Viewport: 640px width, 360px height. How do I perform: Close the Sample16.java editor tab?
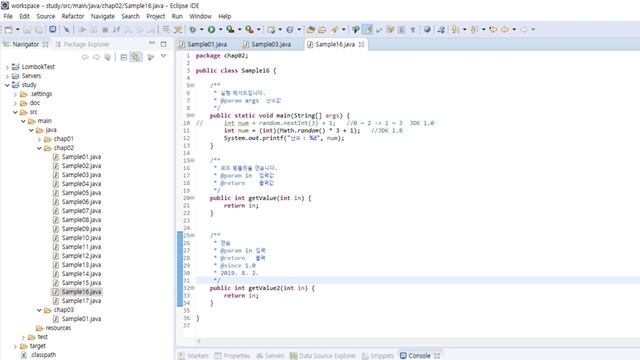click(x=362, y=44)
